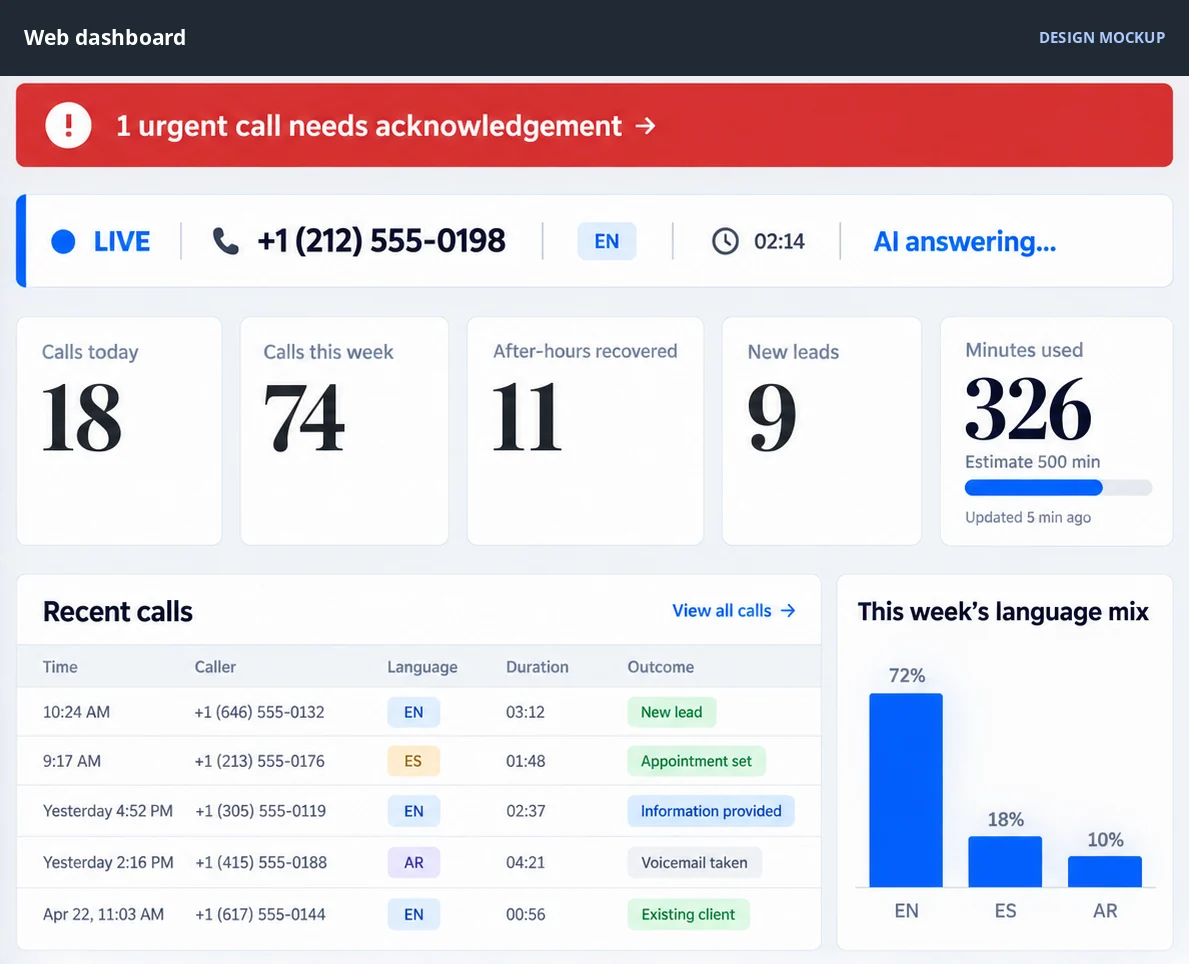Click the 10:24 AM call time

(76, 712)
